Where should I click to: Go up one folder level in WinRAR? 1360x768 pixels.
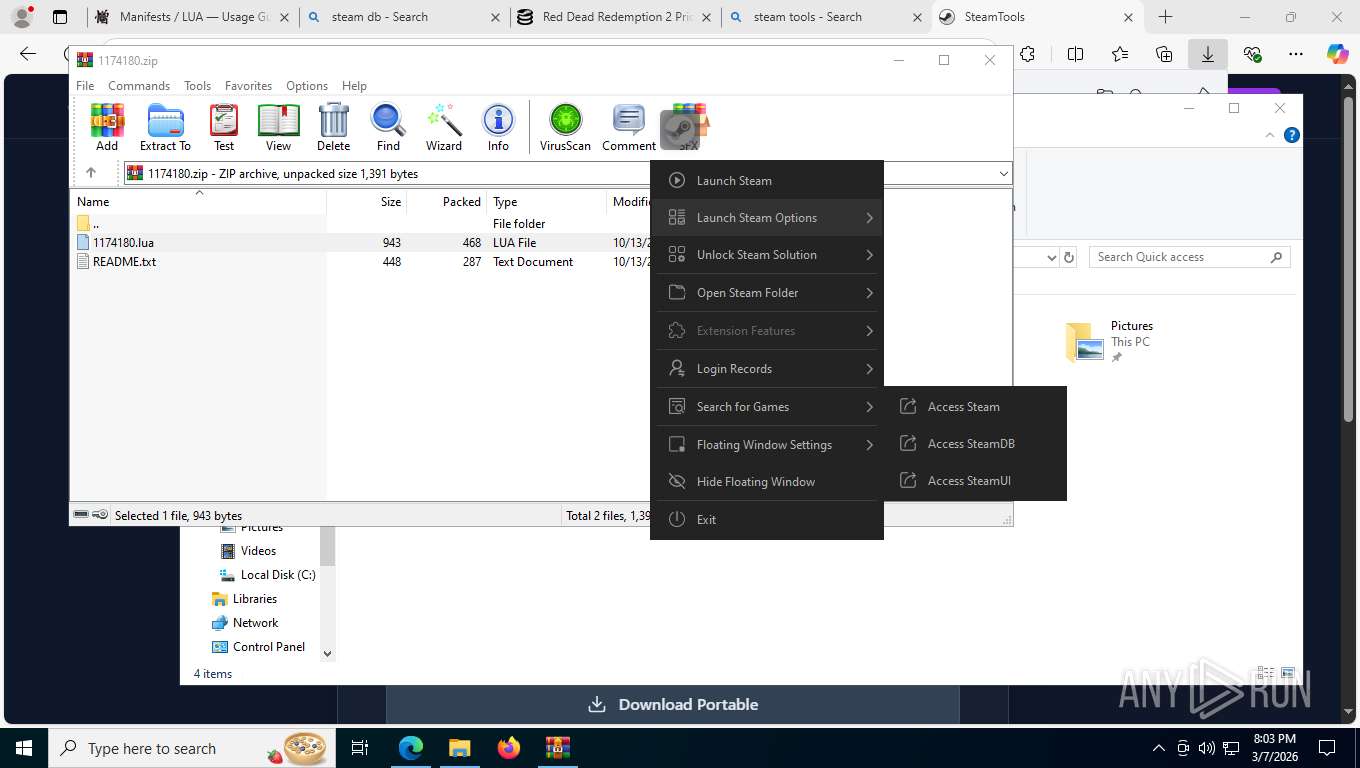[91, 173]
